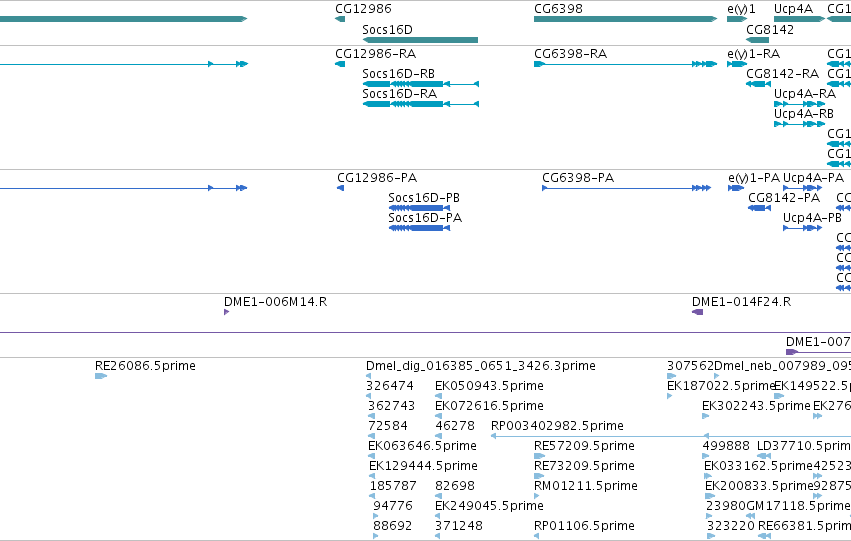Click the RM01211.5prime label
The width and height of the screenshot is (851, 541).
point(586,486)
